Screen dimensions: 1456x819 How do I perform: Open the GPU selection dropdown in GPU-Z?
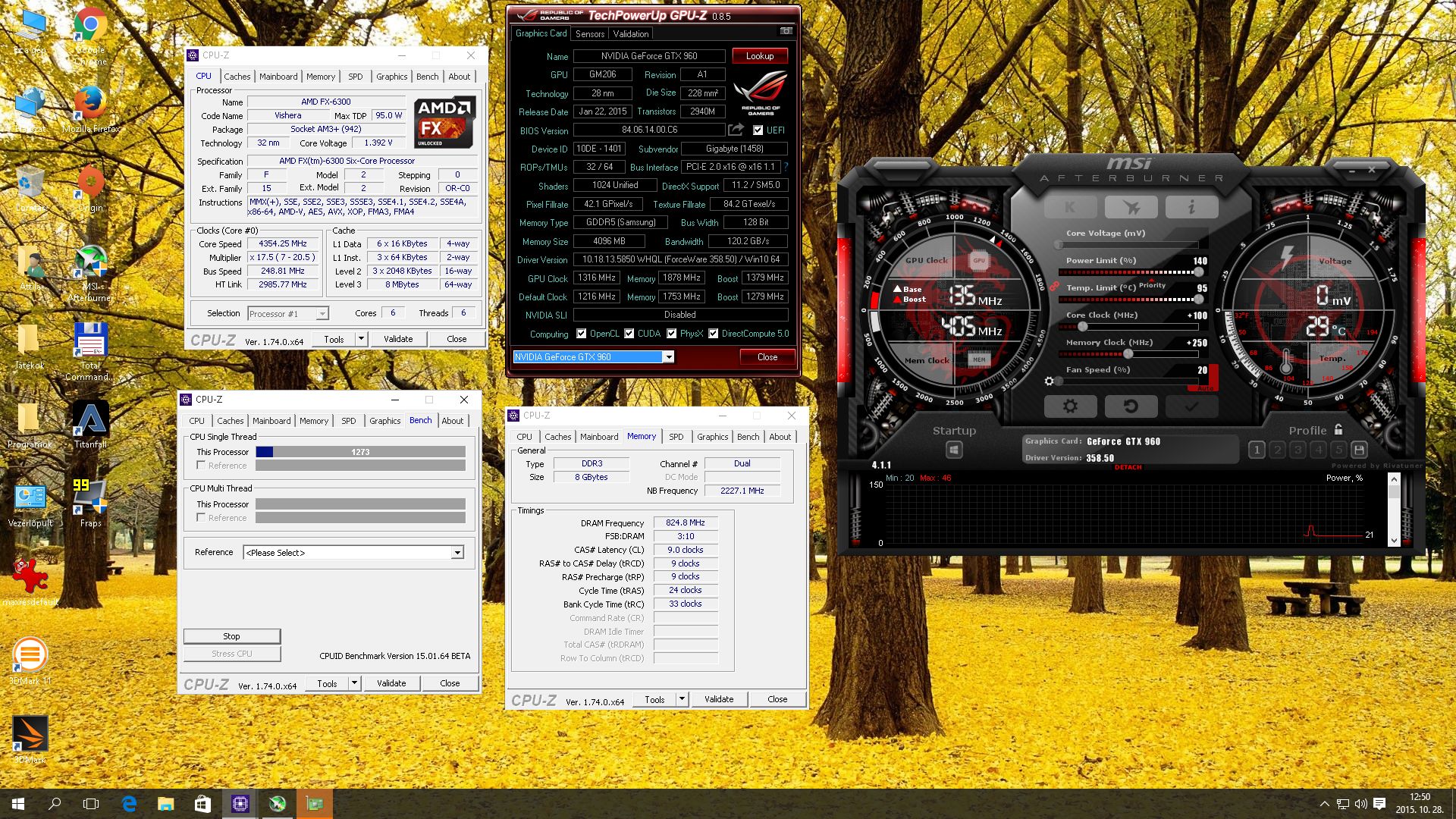pyautogui.click(x=668, y=357)
